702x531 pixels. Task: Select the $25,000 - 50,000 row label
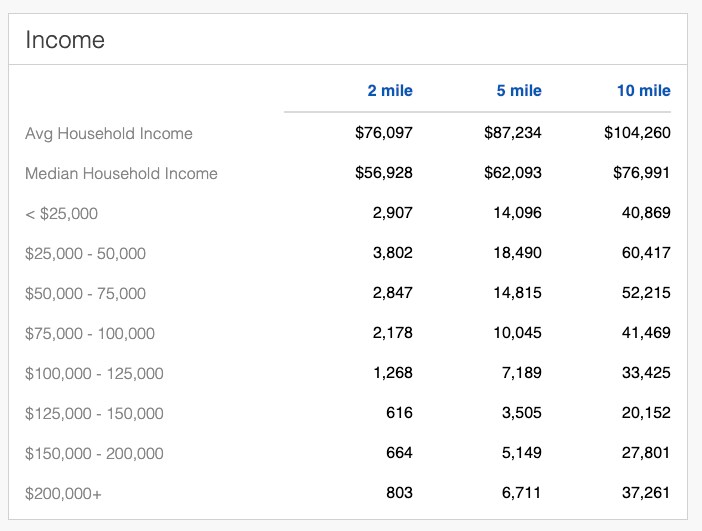pos(85,253)
